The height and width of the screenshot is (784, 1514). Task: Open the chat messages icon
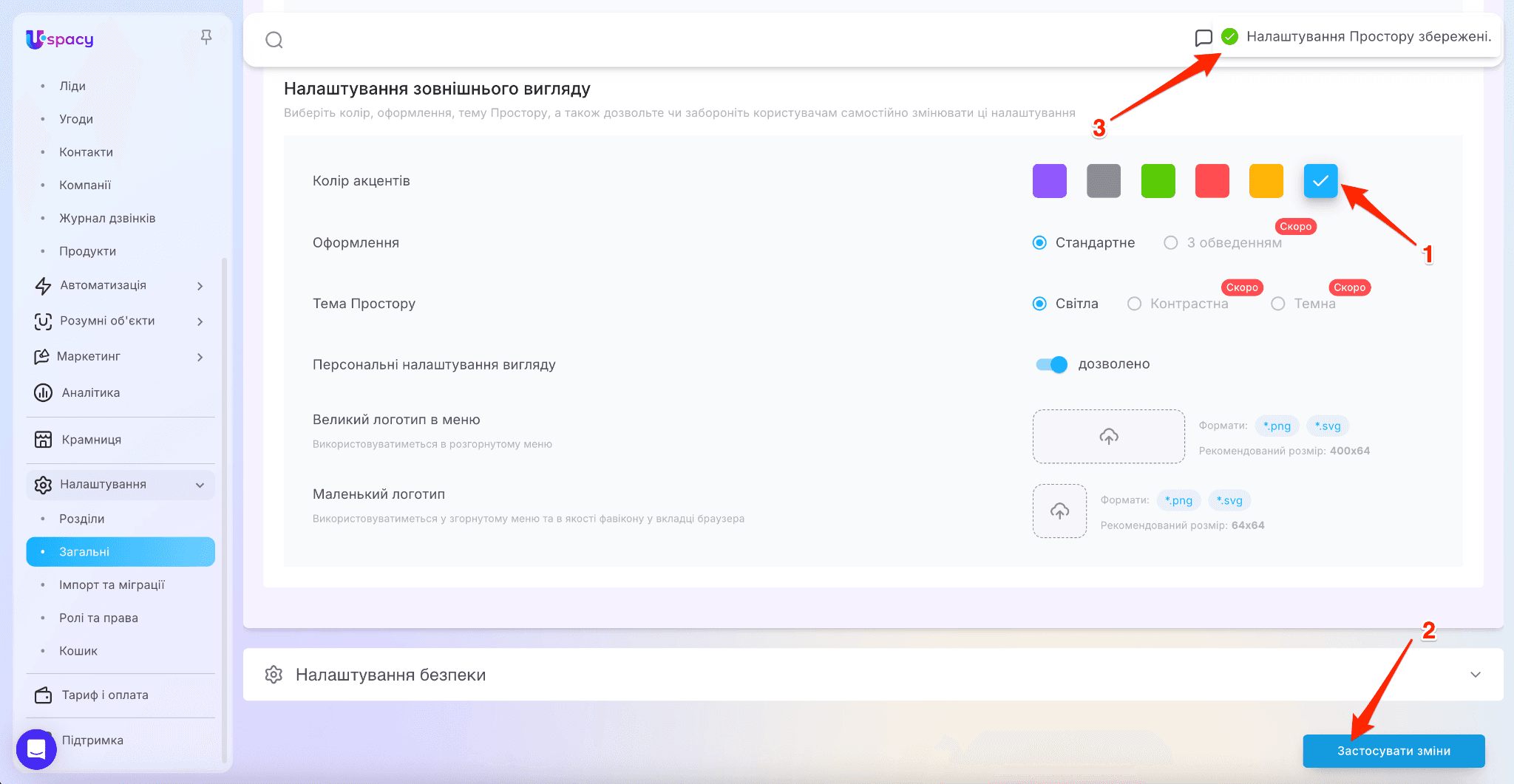click(x=1204, y=38)
